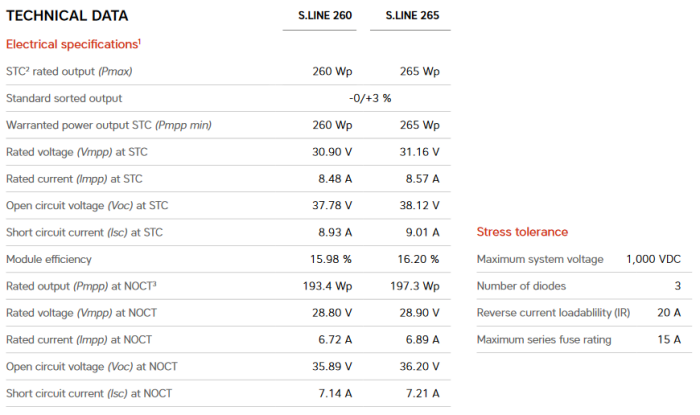This screenshot has height=415, width=700.
Task: Click the Stress tolerance section title
Action: pos(522,232)
